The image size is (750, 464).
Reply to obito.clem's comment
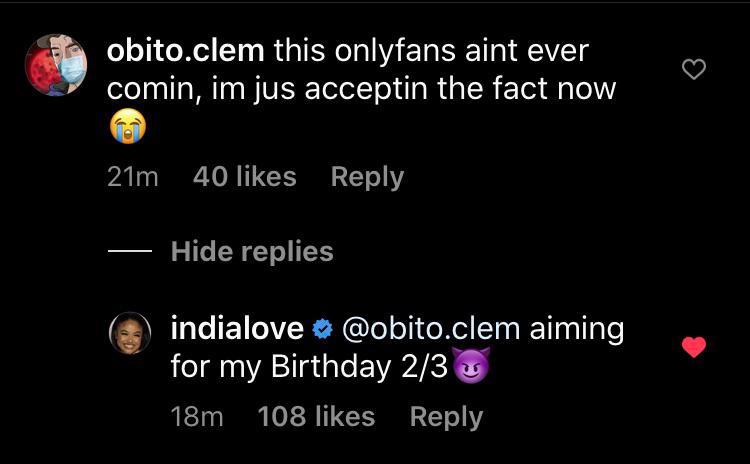(367, 177)
